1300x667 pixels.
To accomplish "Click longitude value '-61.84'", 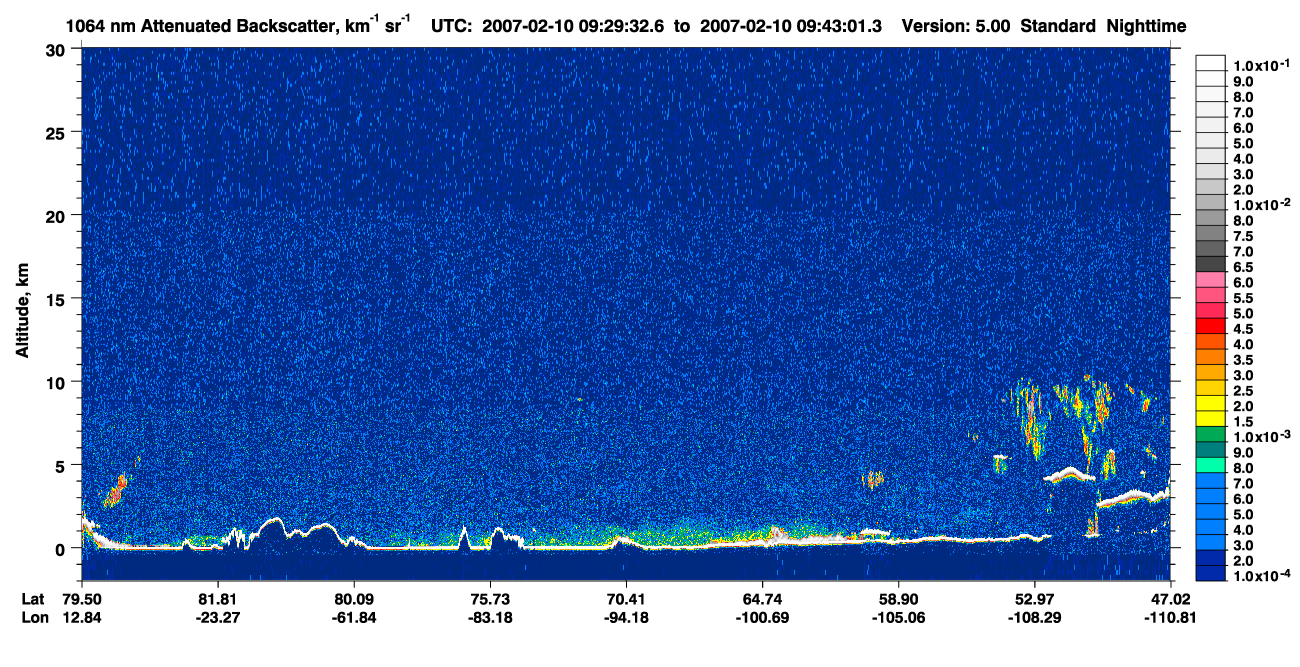I will [353, 617].
